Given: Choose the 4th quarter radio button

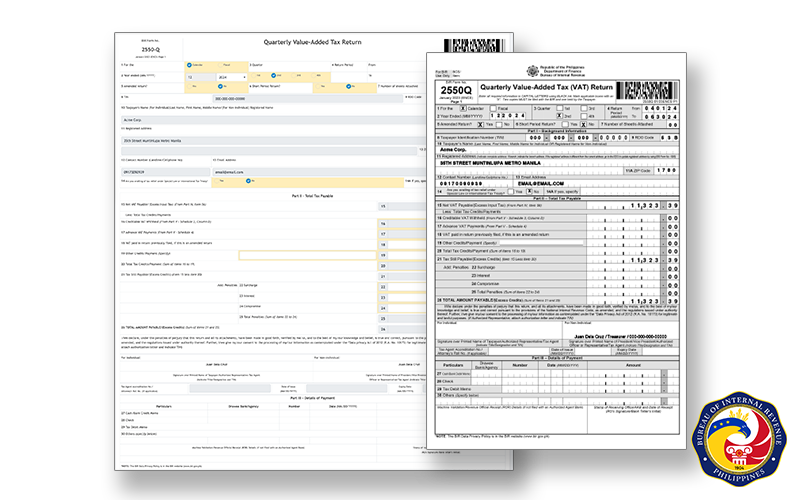Looking at the screenshot, I should 313,76.
